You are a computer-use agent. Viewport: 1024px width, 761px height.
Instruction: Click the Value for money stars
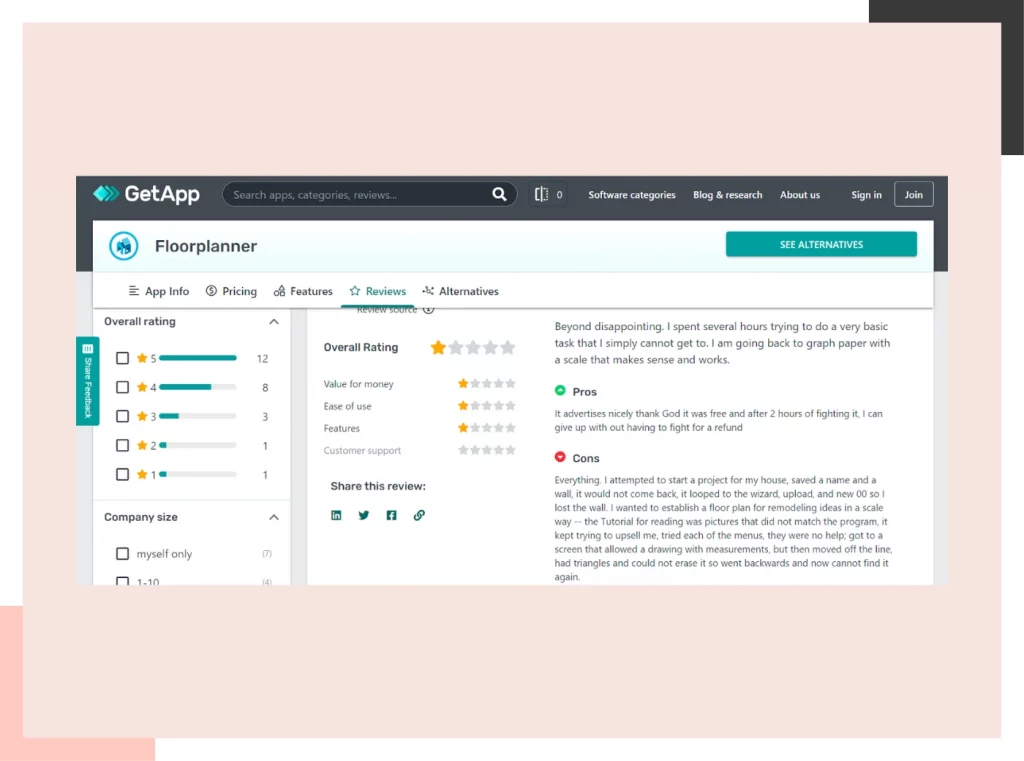[x=487, y=383]
